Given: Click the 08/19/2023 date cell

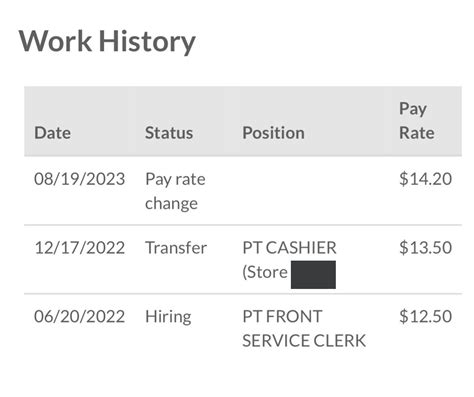Looking at the screenshot, I should tap(80, 179).
